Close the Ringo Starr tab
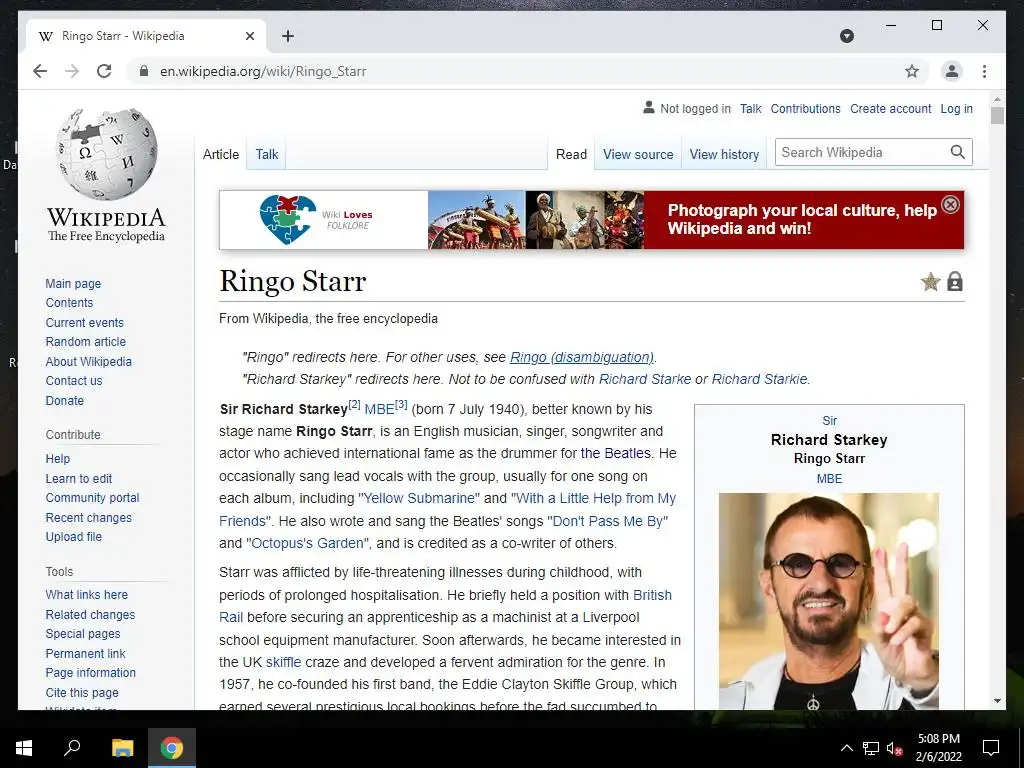 pyautogui.click(x=249, y=36)
